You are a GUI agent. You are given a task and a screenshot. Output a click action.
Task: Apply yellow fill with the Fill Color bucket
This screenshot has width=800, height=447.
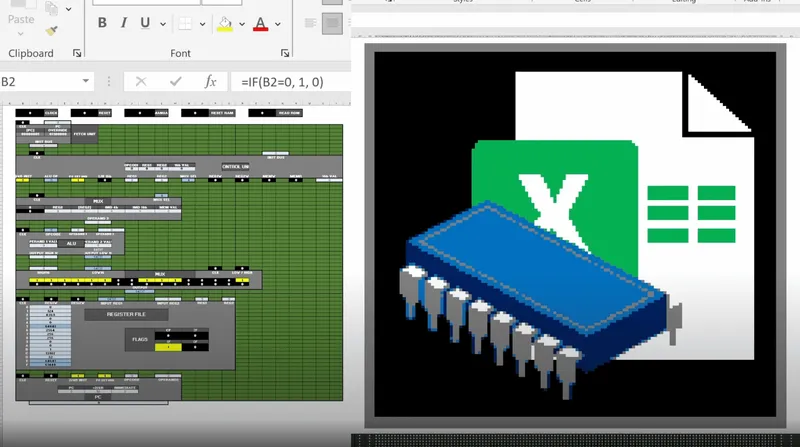pyautogui.click(x=225, y=23)
